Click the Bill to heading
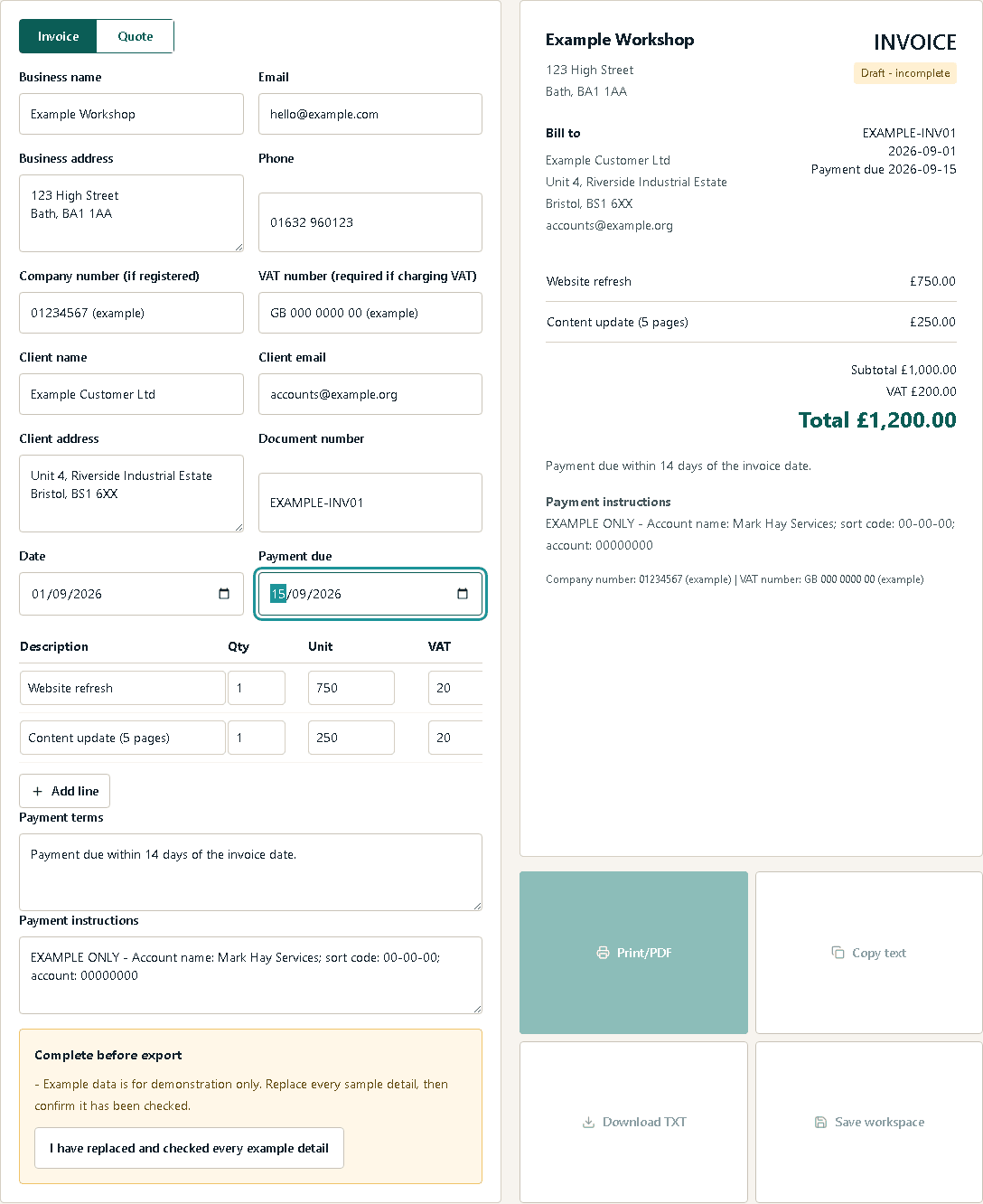983x1204 pixels. tap(563, 133)
